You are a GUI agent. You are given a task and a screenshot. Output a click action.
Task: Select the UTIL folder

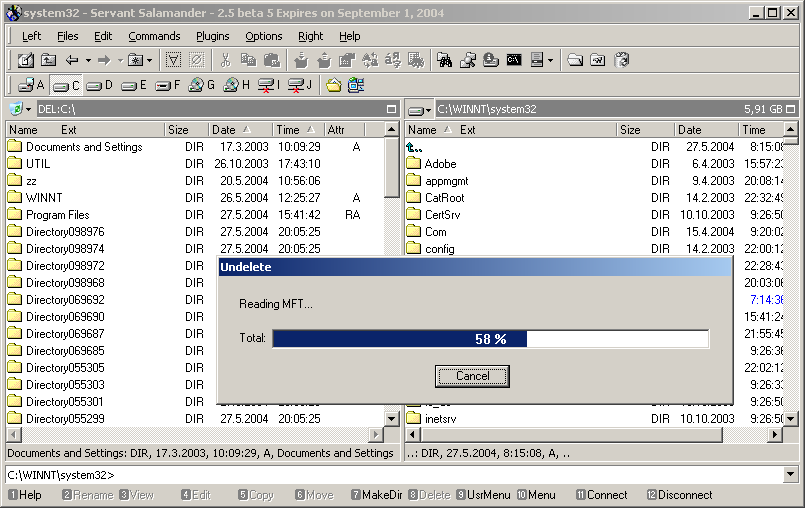coord(38,164)
